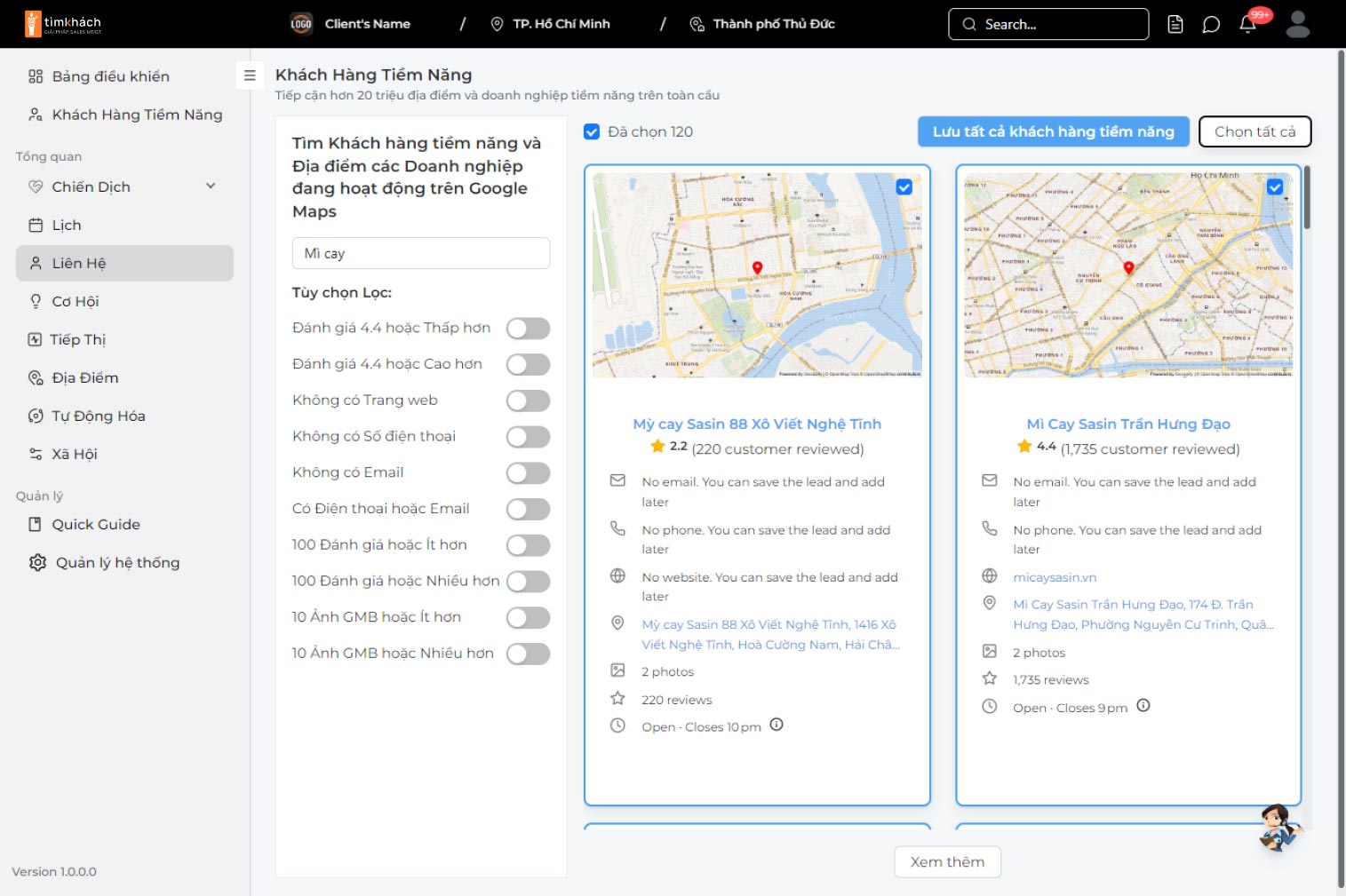Uncheck the Mỳ cay Sasin 88 card checkbox
The width and height of the screenshot is (1346, 896).
(x=904, y=187)
